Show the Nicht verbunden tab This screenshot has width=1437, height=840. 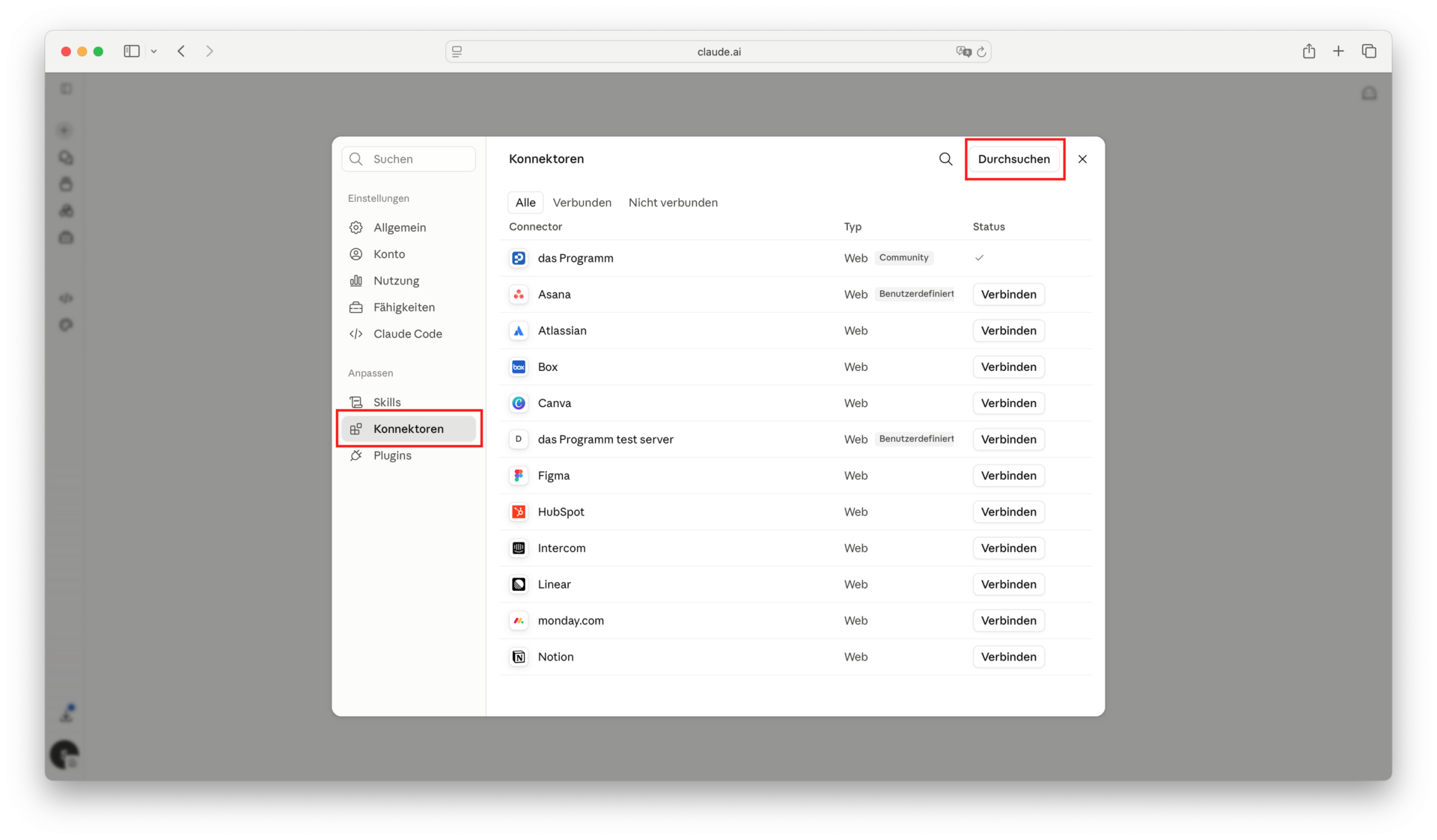[673, 203]
